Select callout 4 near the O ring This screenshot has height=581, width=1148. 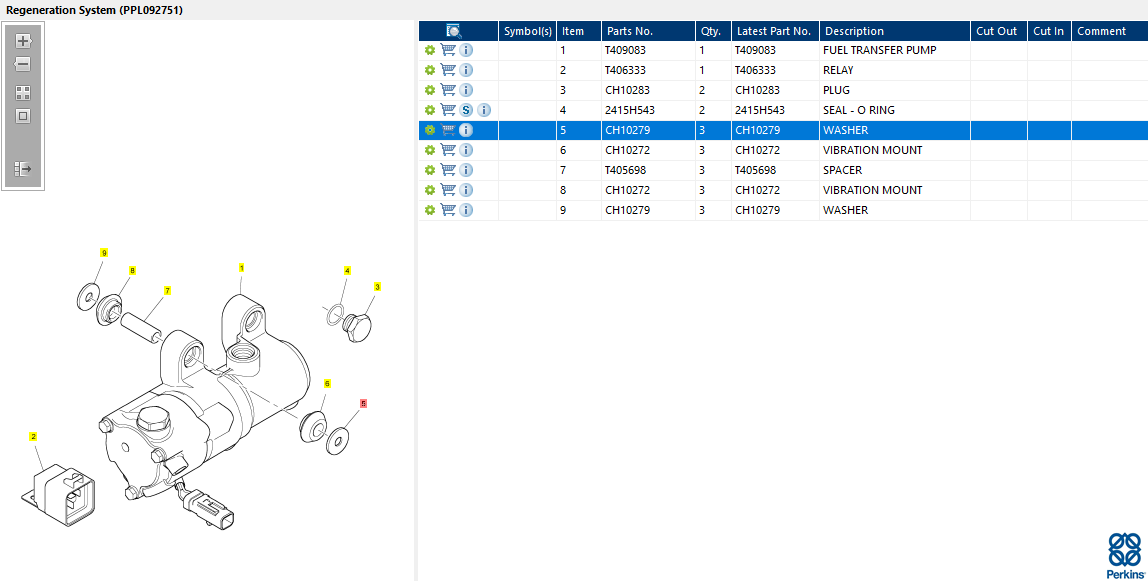coord(347,271)
